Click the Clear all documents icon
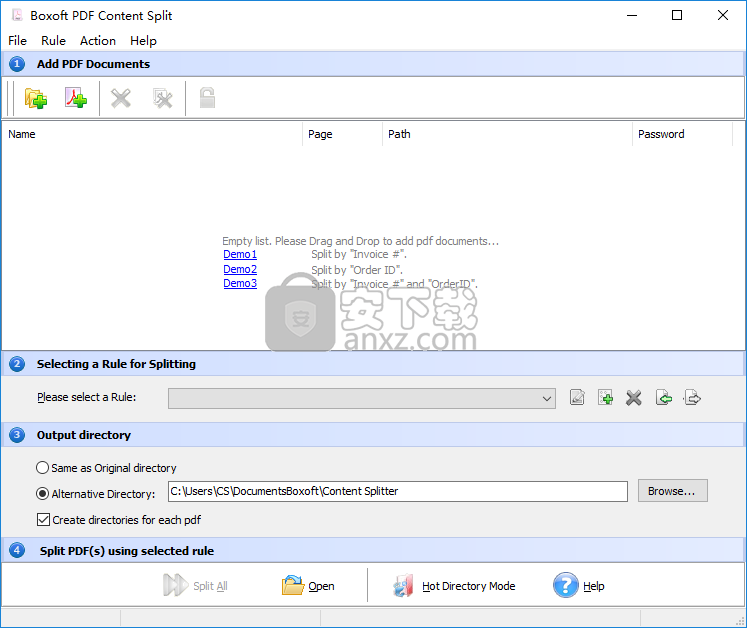The width and height of the screenshot is (747, 628). (162, 99)
